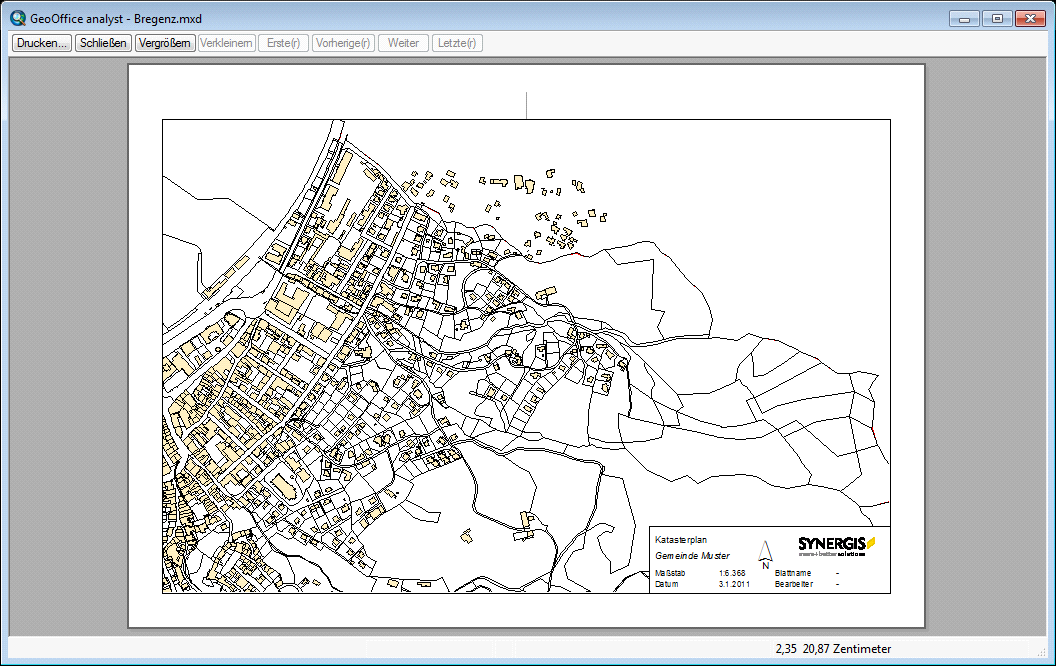Click the Blattname field in title block
Viewport: 1056px width, 666px height.
pyautogui.click(x=794, y=573)
